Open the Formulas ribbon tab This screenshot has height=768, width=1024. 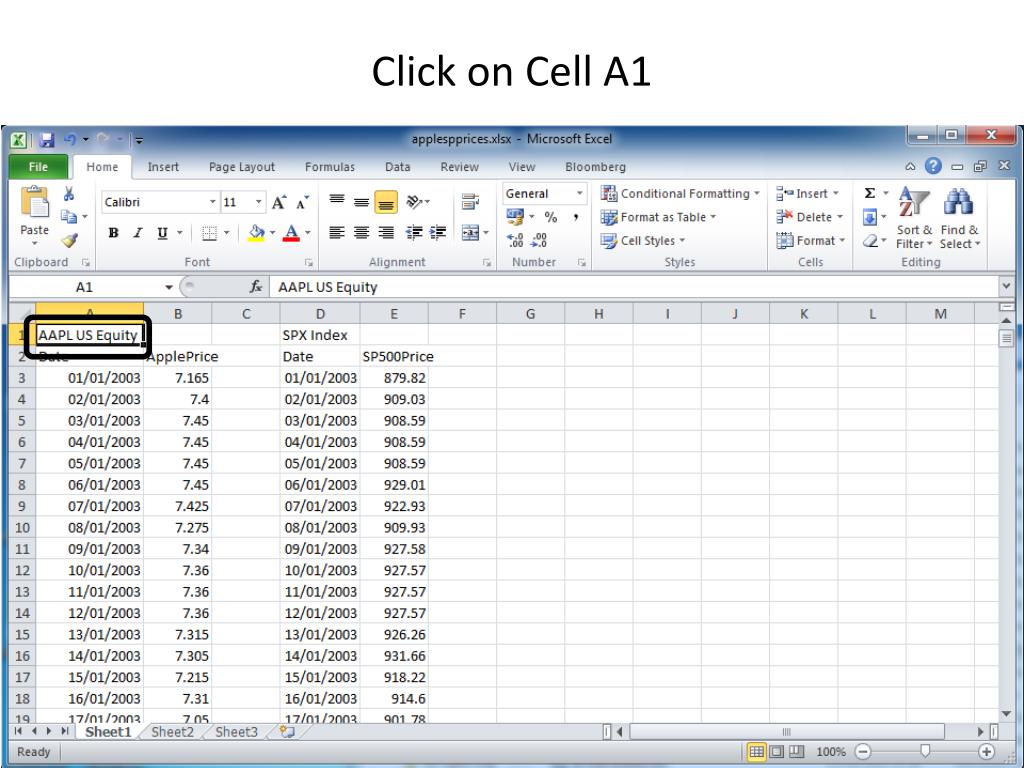[x=330, y=167]
